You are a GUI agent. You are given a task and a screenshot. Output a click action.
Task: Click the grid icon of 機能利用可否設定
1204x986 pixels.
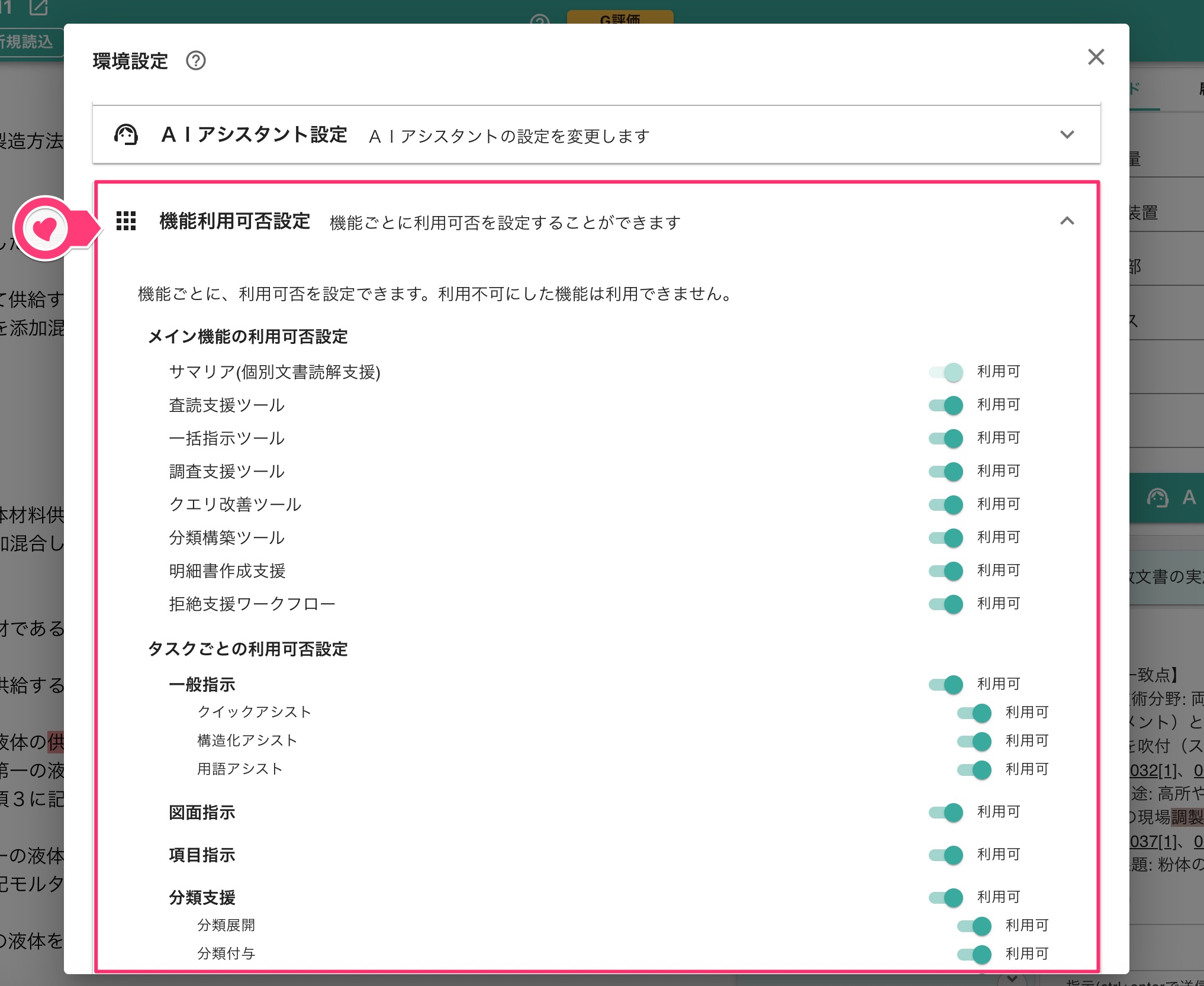(126, 221)
